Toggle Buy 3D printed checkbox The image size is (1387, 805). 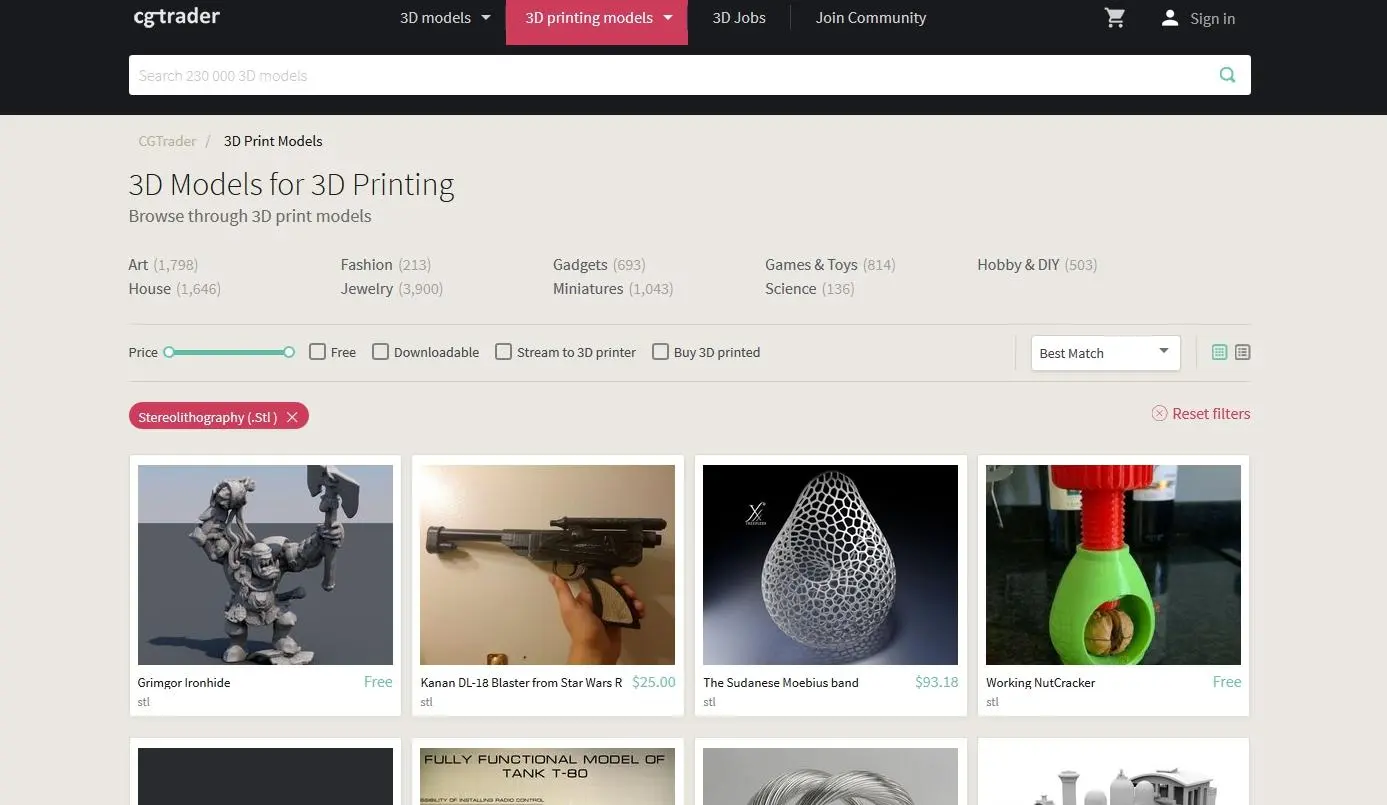[x=660, y=352]
